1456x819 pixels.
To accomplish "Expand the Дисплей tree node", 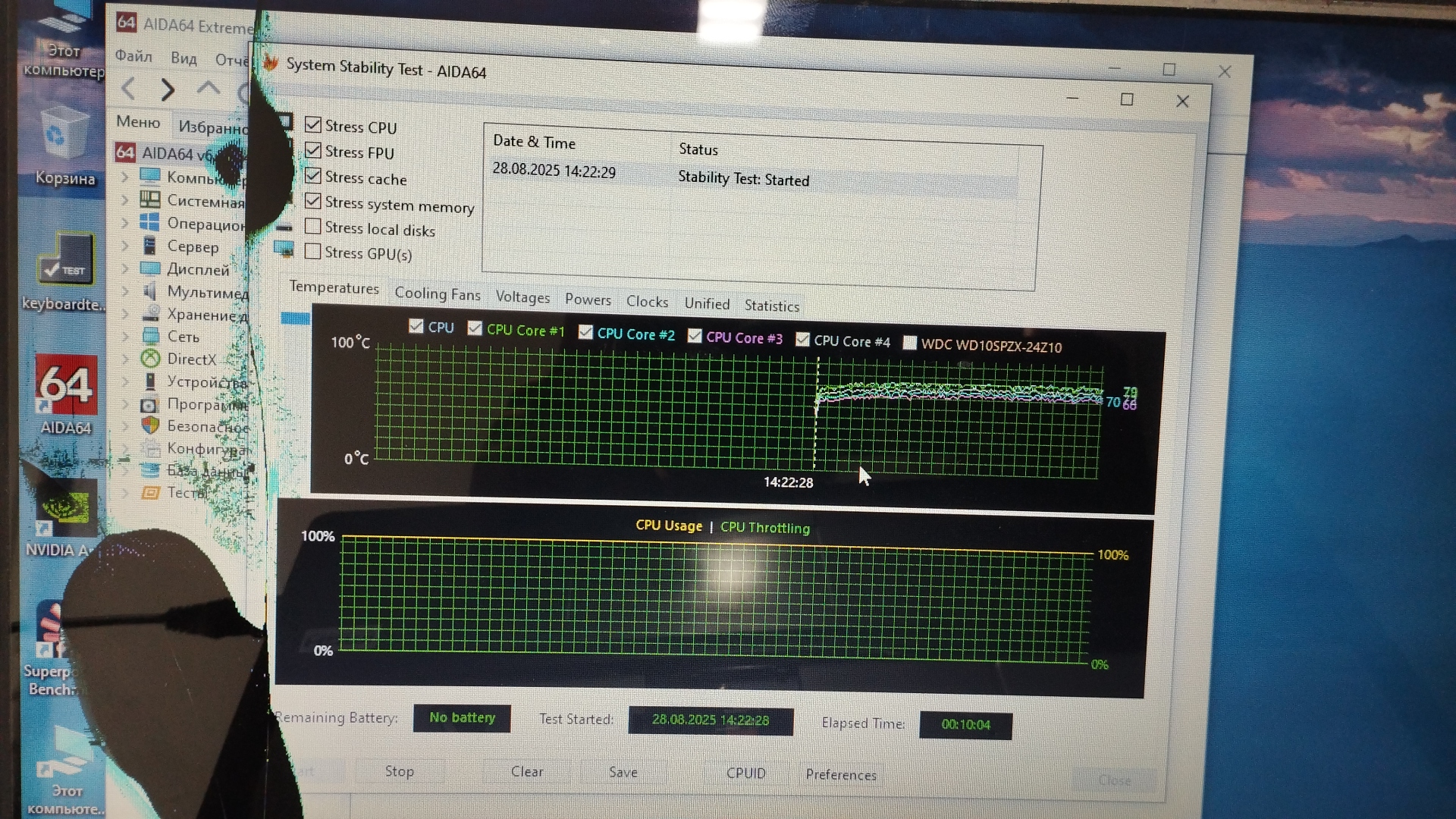I will tap(125, 268).
